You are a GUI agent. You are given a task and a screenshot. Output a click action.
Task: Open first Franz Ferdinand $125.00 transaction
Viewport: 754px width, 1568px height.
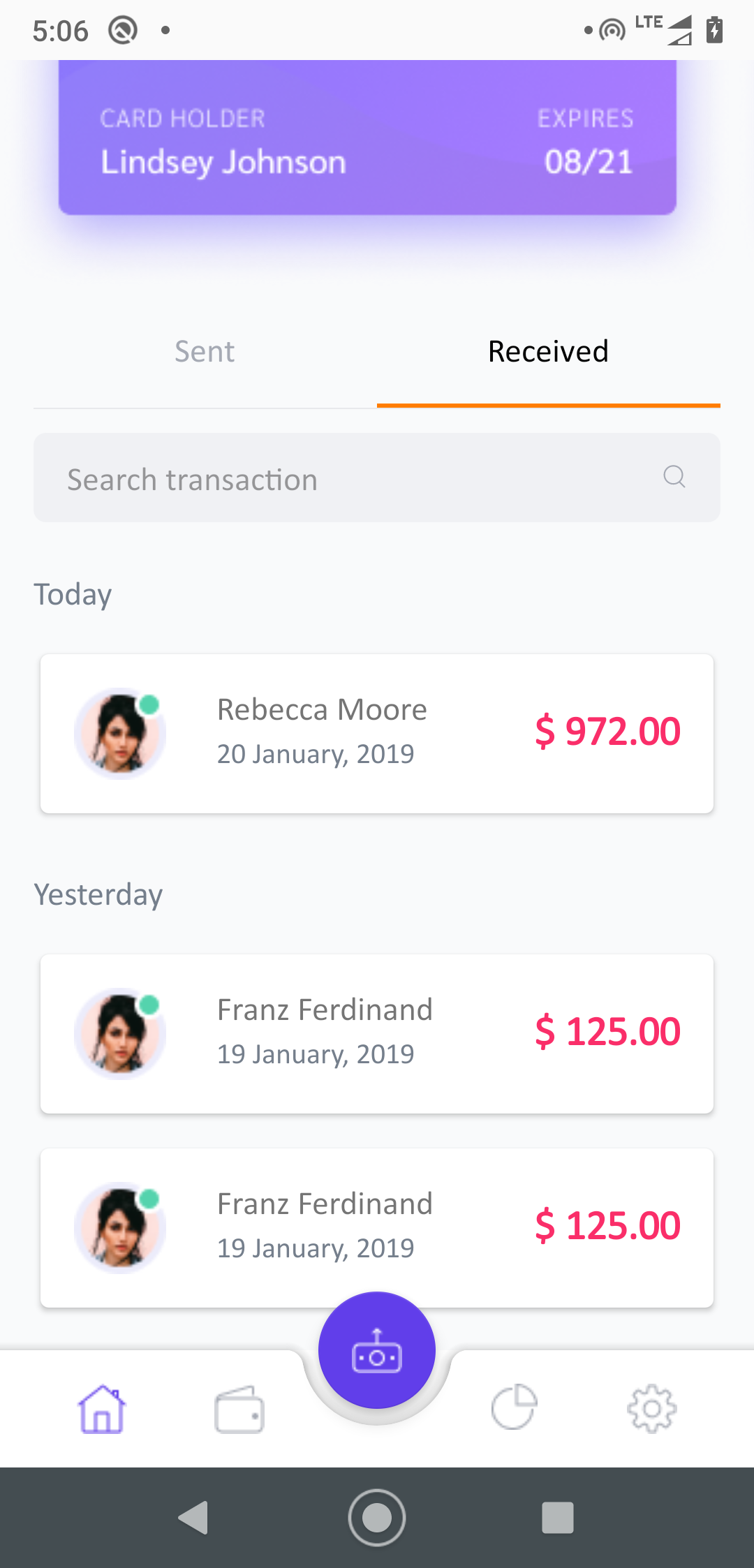[x=377, y=1034]
